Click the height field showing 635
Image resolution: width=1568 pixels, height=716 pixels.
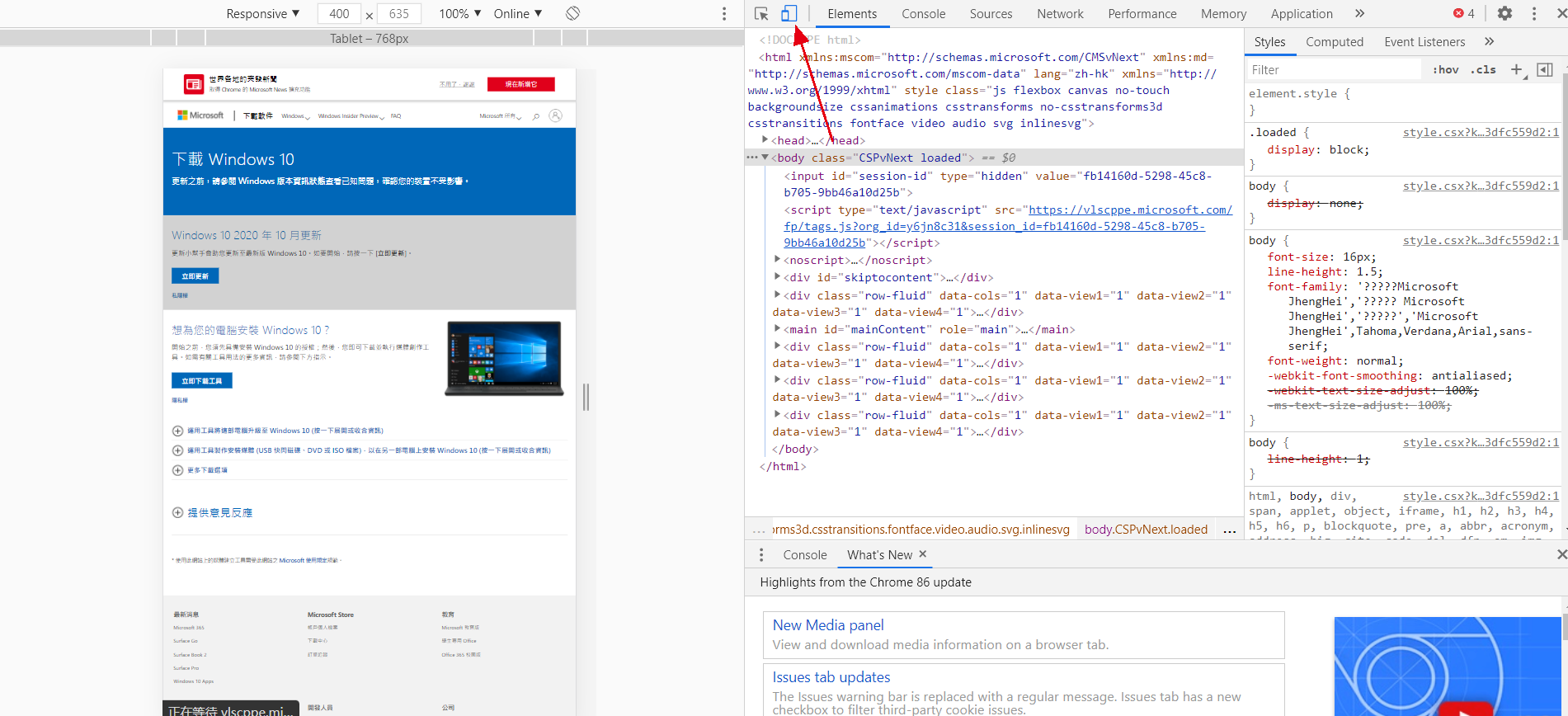tap(399, 14)
